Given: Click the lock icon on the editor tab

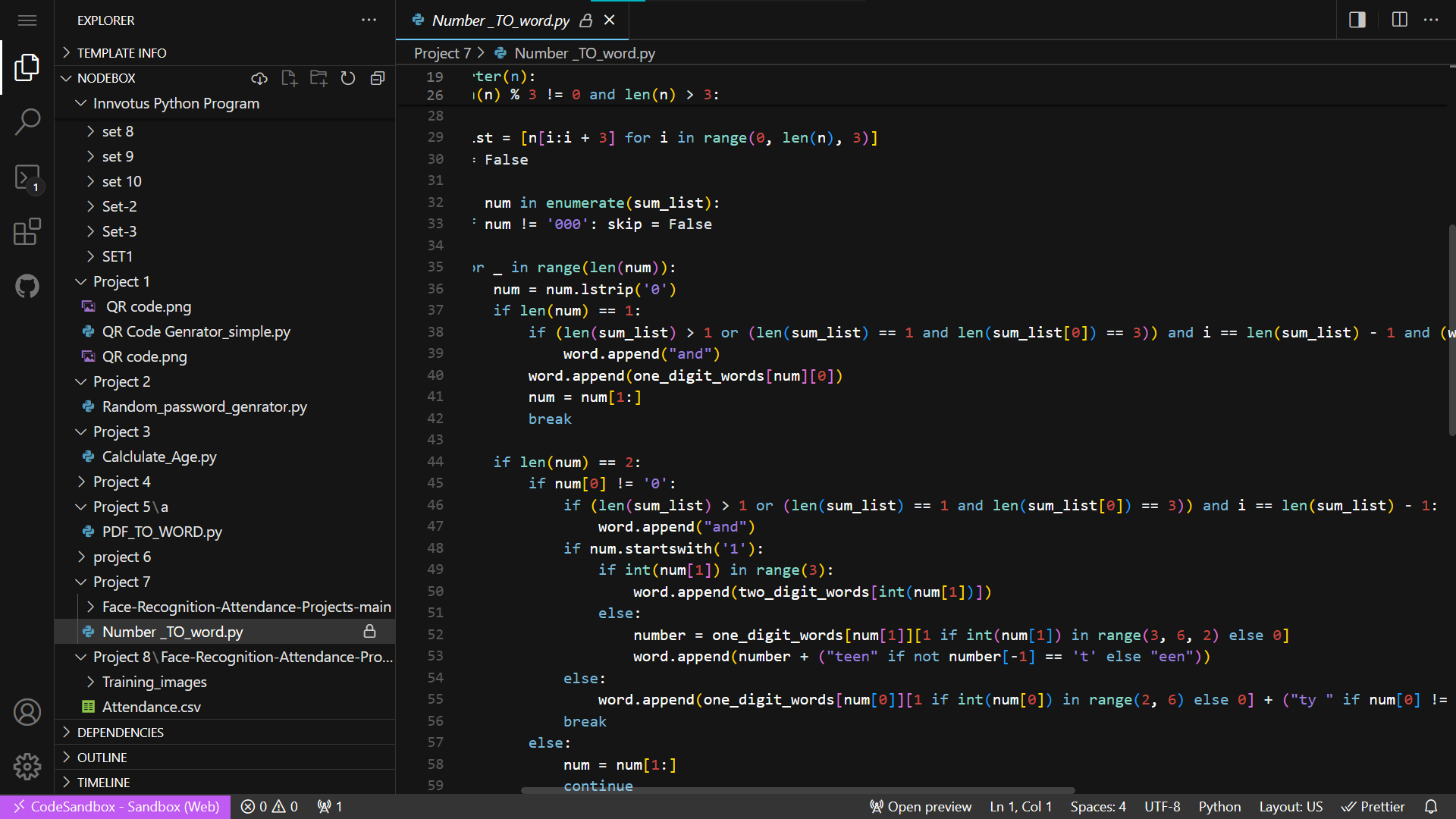Looking at the screenshot, I should pyautogui.click(x=586, y=20).
